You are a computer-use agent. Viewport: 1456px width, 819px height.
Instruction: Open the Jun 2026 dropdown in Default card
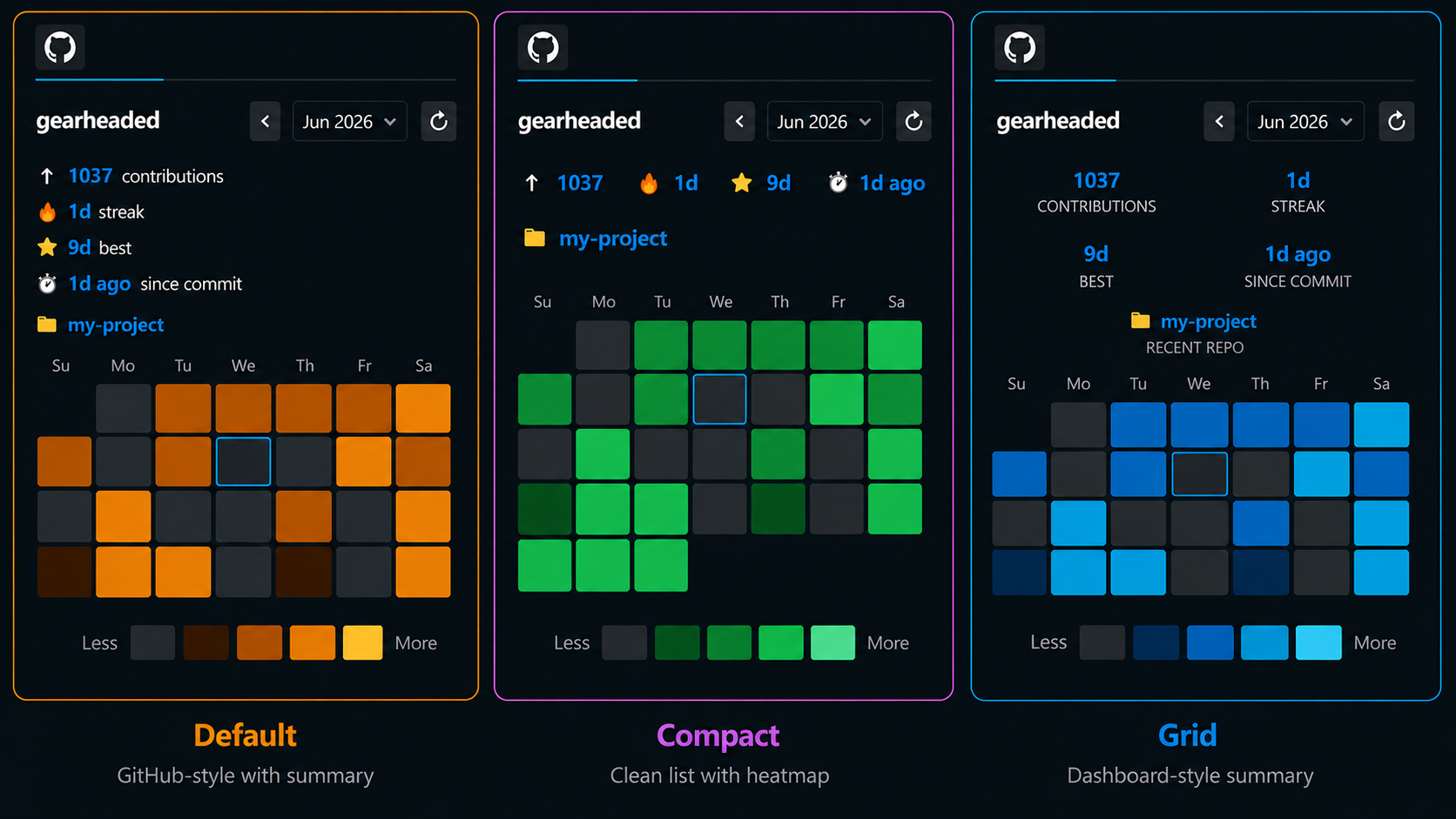click(349, 121)
